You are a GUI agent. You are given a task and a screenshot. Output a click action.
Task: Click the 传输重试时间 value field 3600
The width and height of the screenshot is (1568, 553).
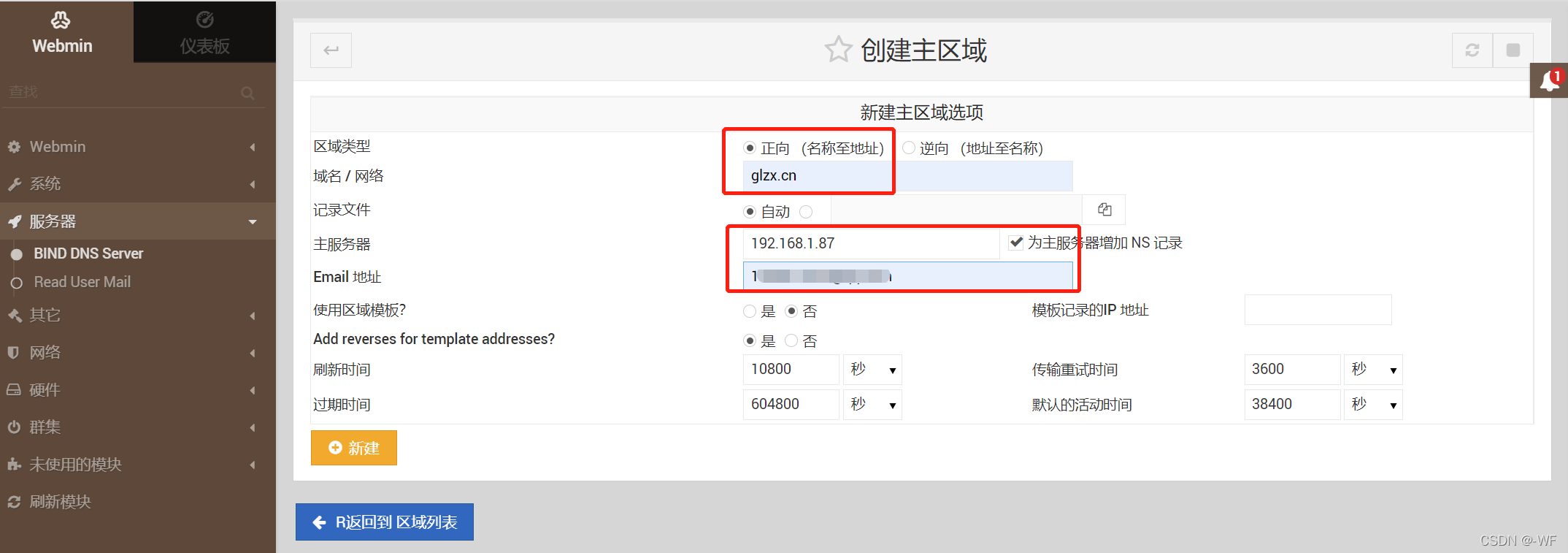pyautogui.click(x=1292, y=370)
